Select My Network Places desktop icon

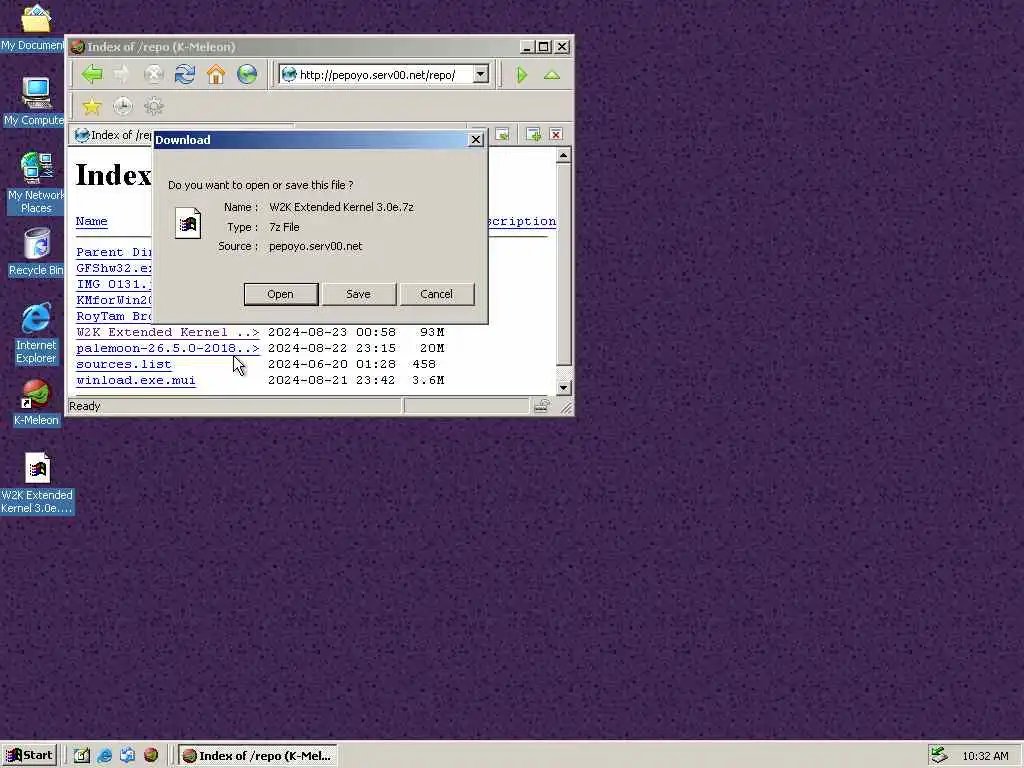point(36,183)
